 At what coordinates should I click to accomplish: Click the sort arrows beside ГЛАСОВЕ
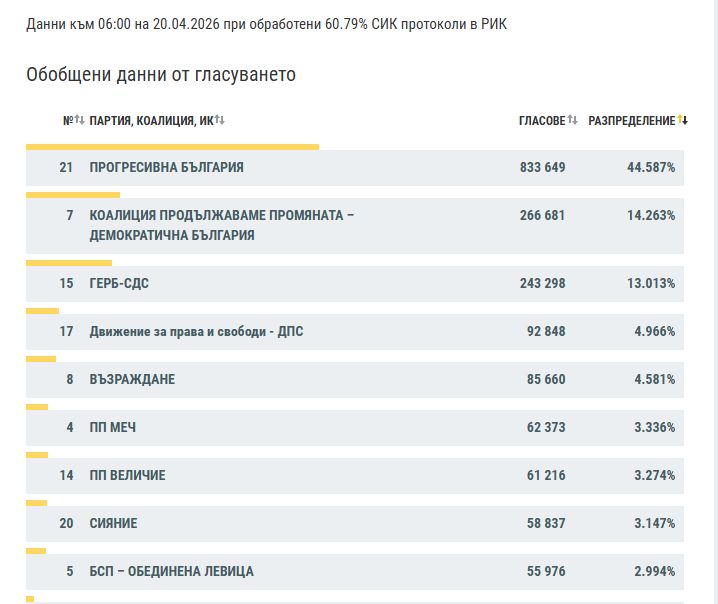572,120
